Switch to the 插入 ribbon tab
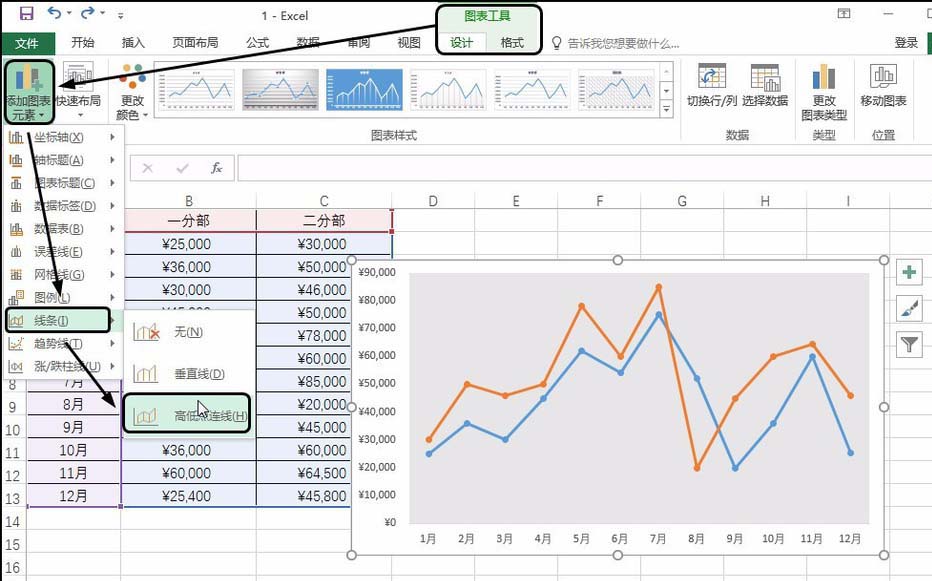This screenshot has height=581, width=932. click(133, 42)
